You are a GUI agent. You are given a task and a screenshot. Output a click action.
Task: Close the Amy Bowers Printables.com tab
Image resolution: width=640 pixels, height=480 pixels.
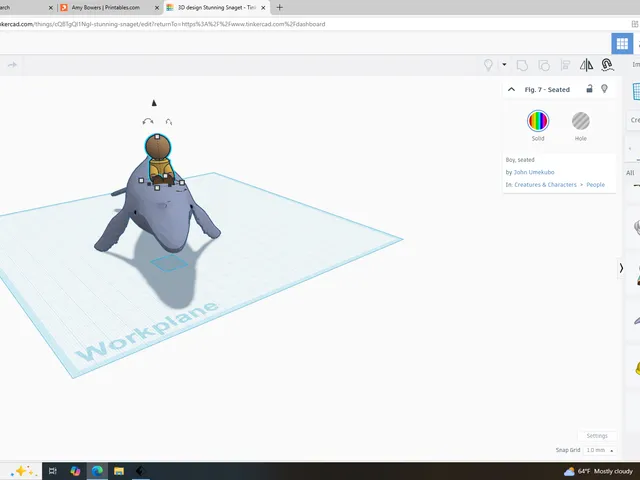[158, 8]
